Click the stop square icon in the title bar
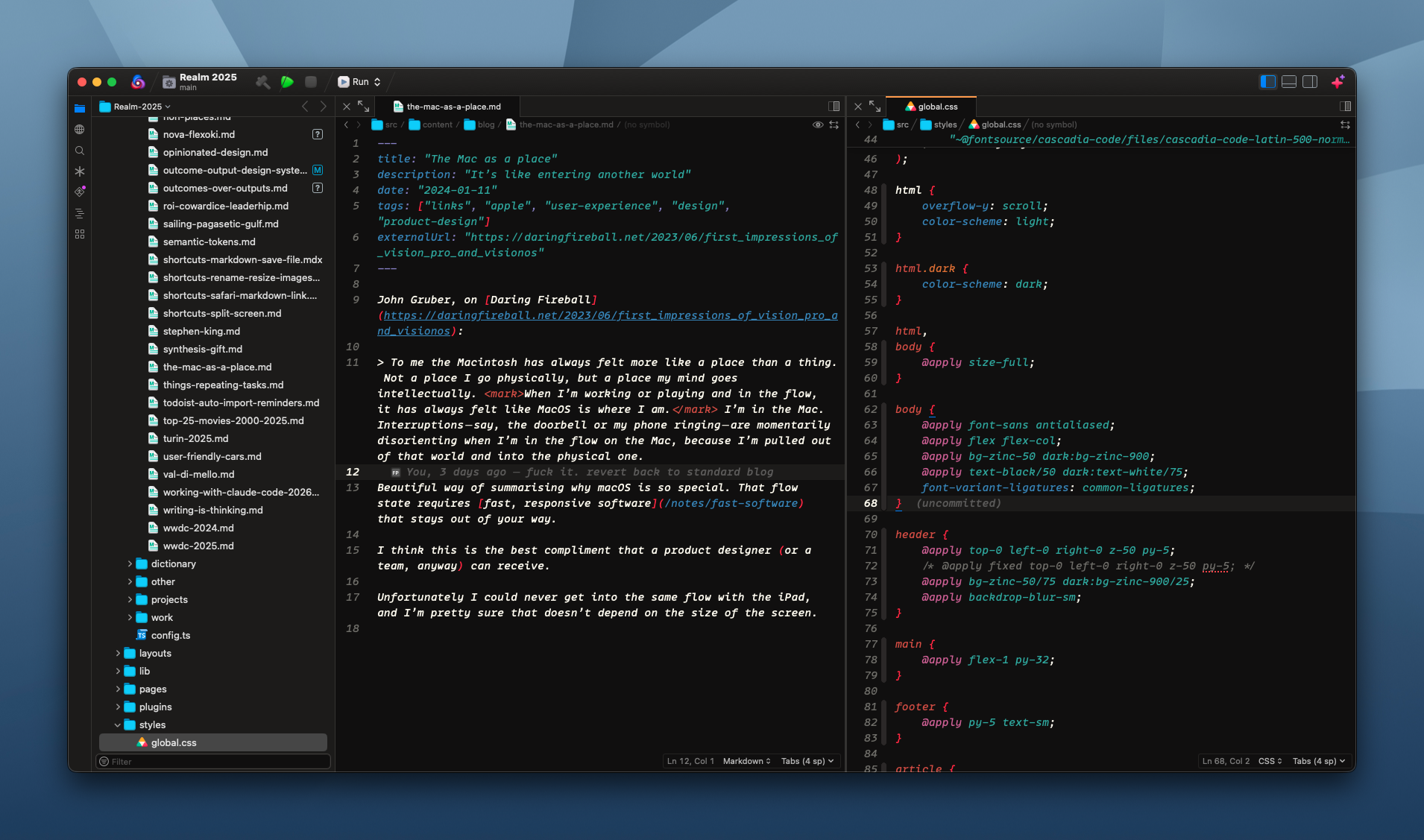1424x840 pixels. click(x=311, y=82)
